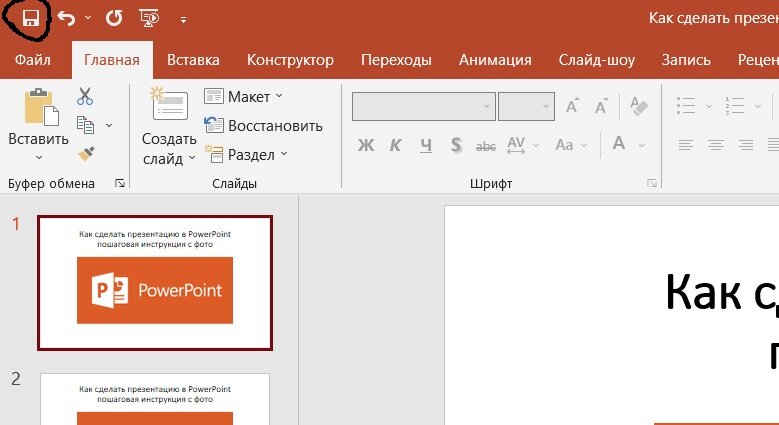The width and height of the screenshot is (779, 425).
Task: Click the Clear Formatting eraser icon
Action: tap(638, 106)
